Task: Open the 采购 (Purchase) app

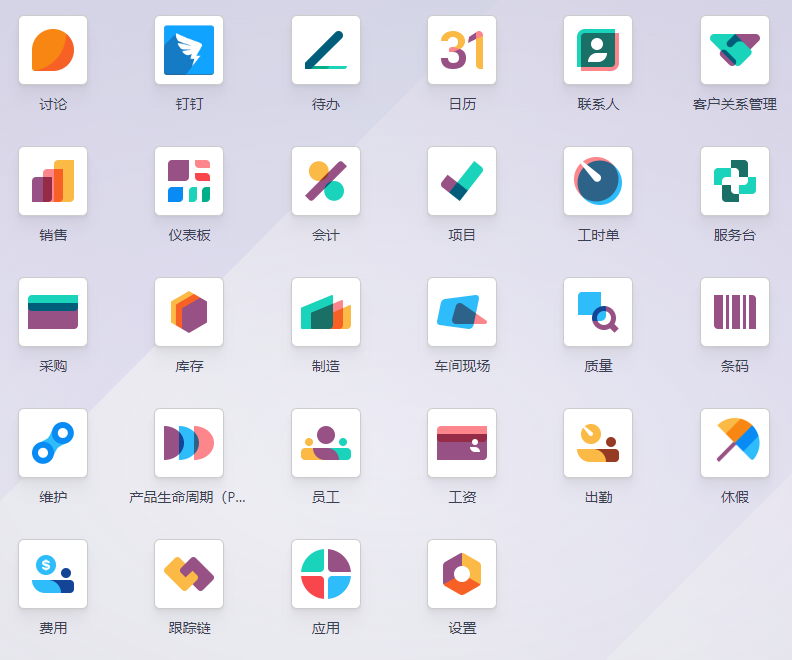Action: click(x=53, y=312)
